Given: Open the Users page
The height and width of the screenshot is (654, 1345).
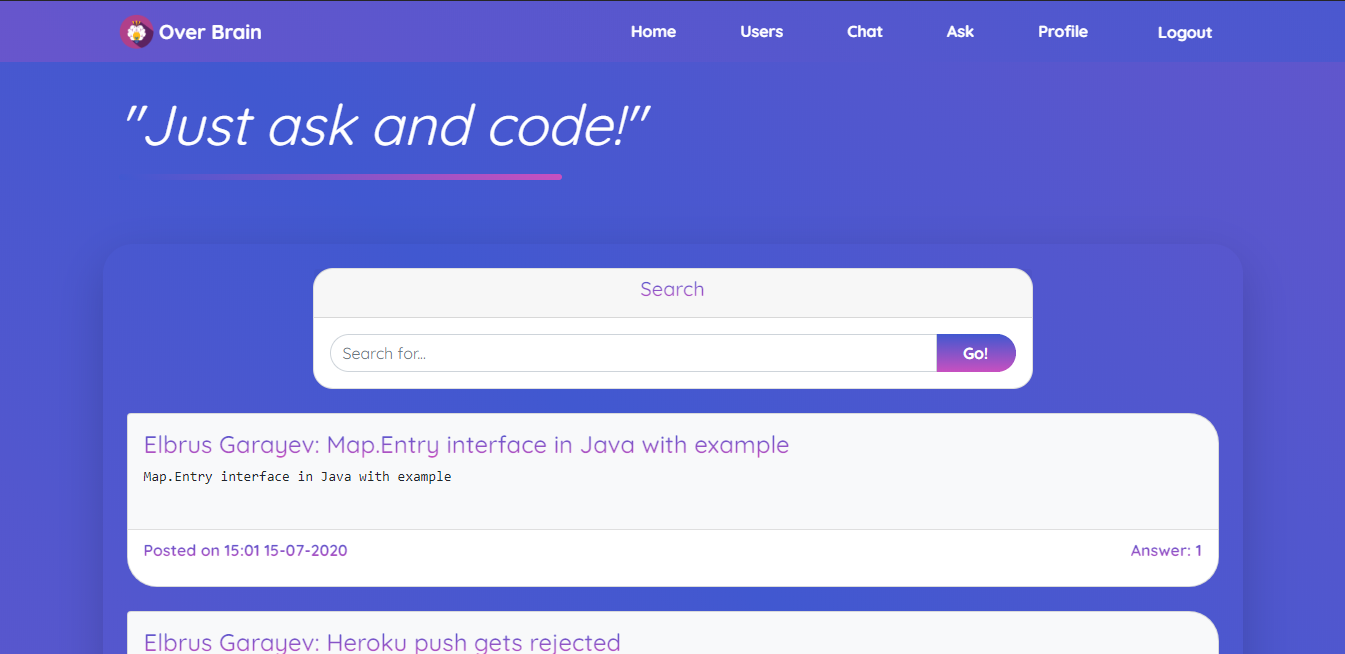Looking at the screenshot, I should 761,31.
